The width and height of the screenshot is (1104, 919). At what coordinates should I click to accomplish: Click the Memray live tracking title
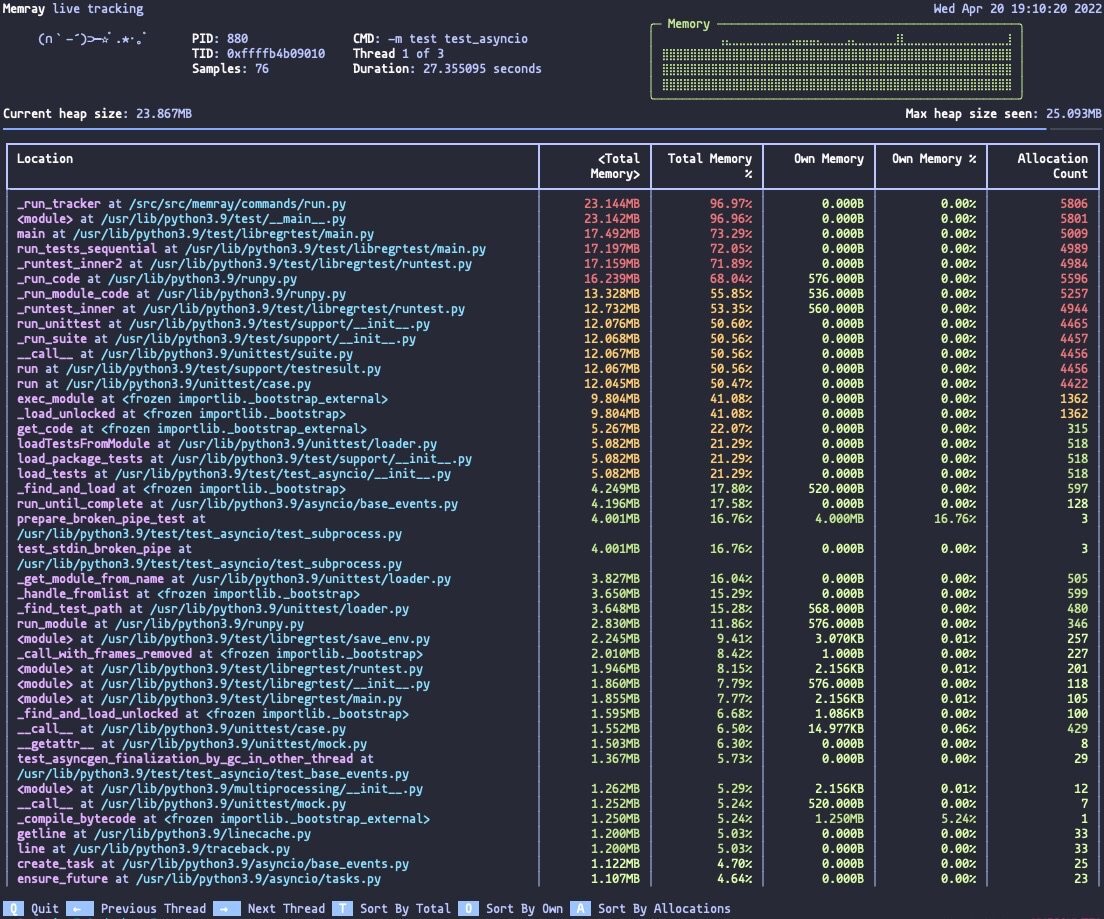[73, 8]
